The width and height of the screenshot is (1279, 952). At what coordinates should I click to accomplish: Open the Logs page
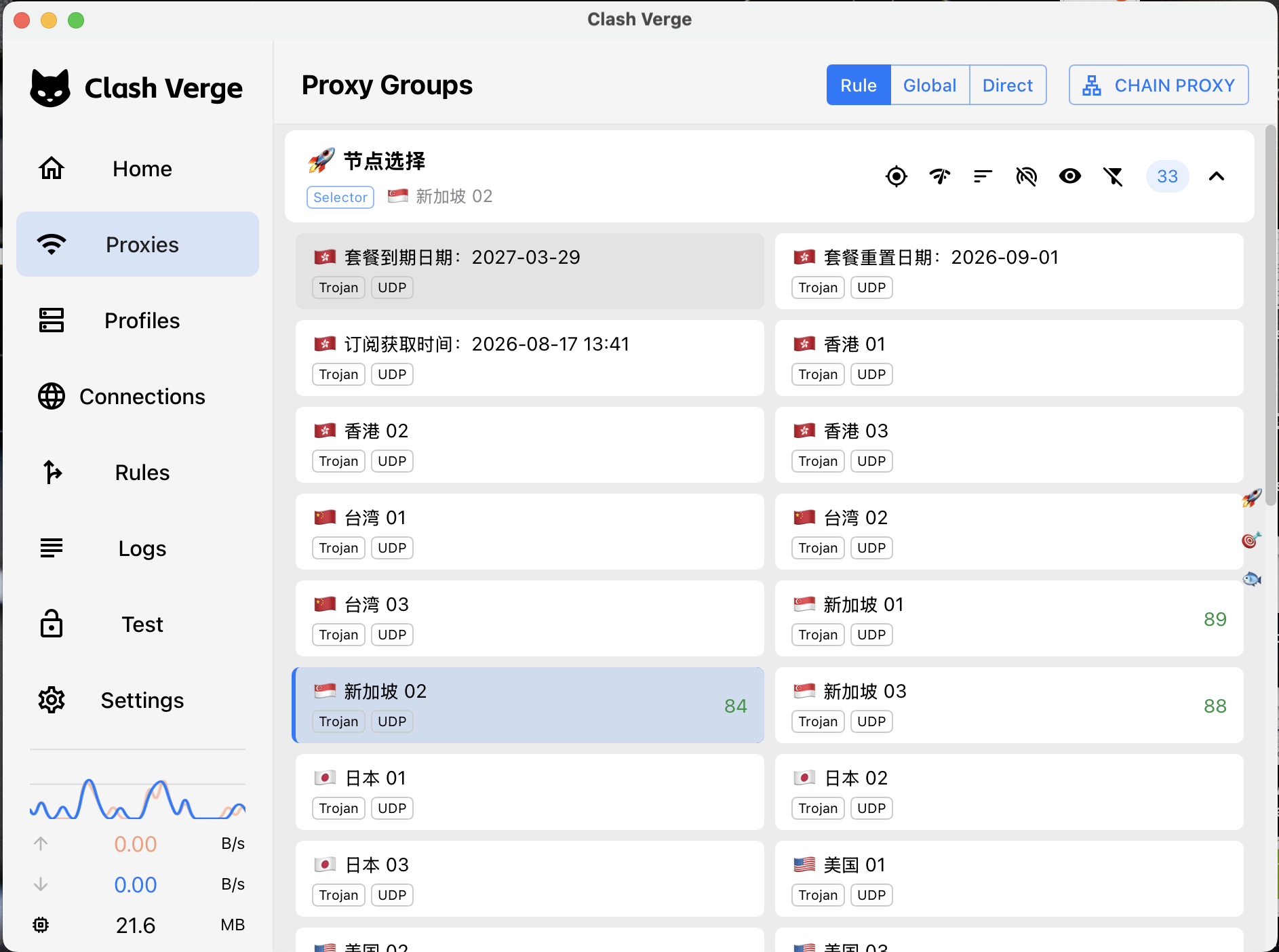tap(138, 548)
